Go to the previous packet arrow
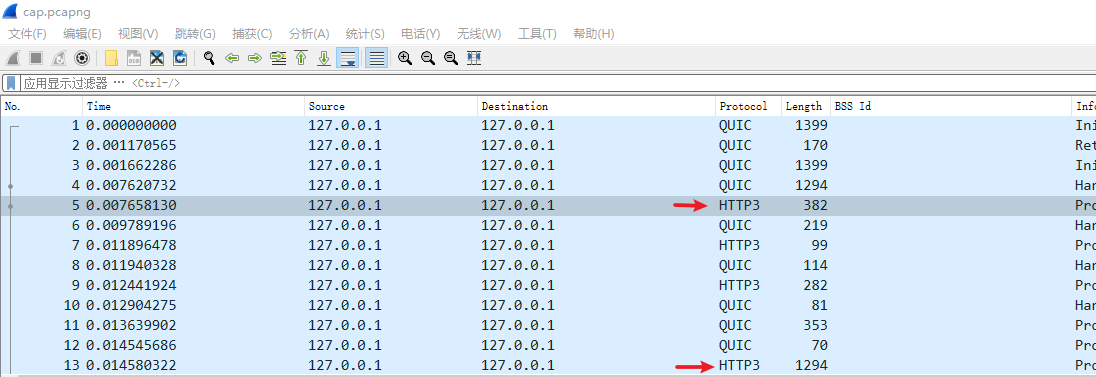 [x=232, y=58]
